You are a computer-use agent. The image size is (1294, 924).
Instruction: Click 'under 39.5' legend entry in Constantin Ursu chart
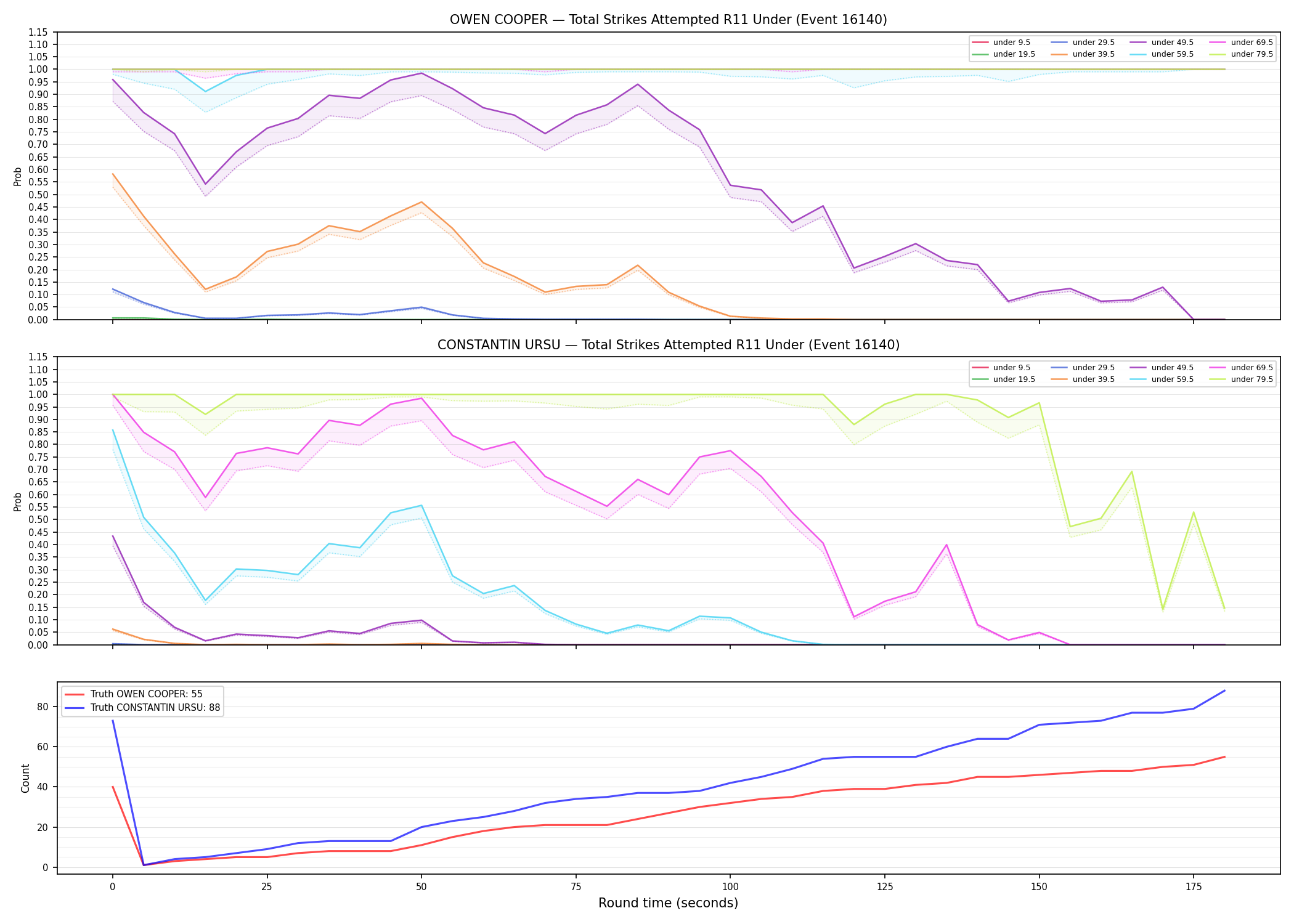click(x=1083, y=379)
